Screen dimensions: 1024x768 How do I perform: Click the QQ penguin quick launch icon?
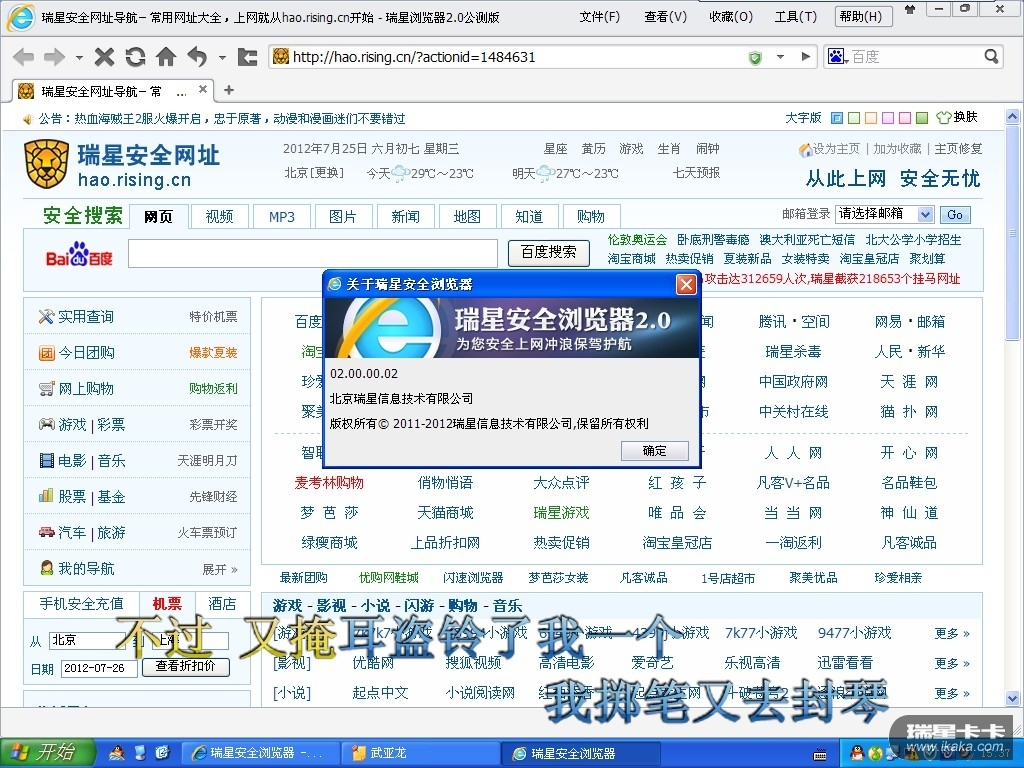(118, 753)
